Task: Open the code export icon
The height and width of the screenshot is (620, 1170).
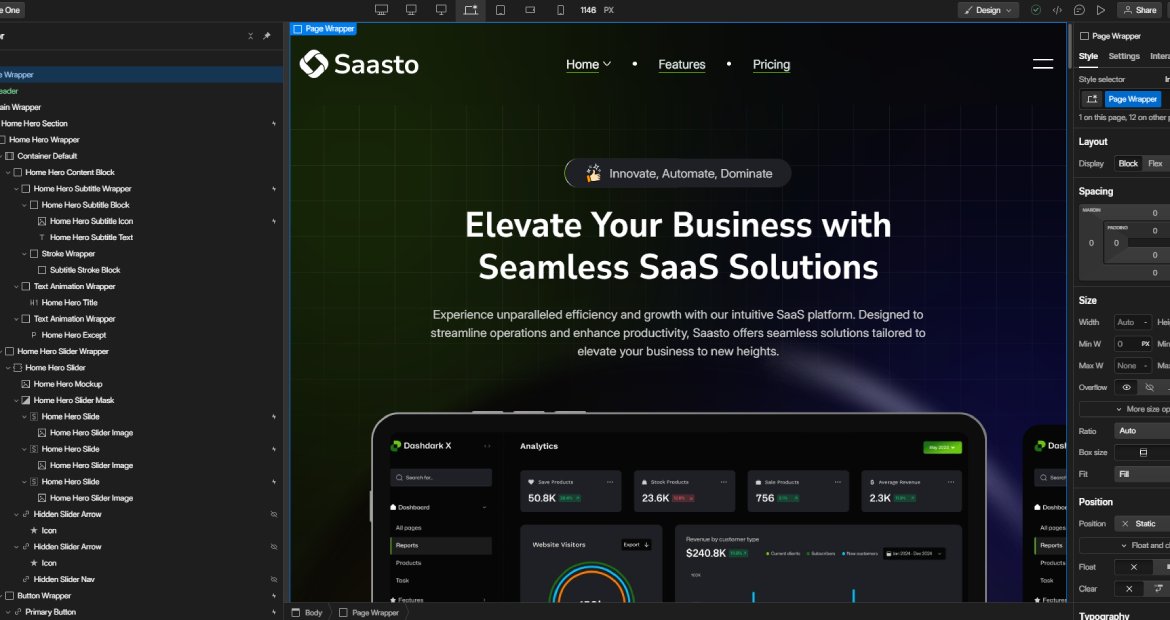Action: pyautogui.click(x=1057, y=10)
